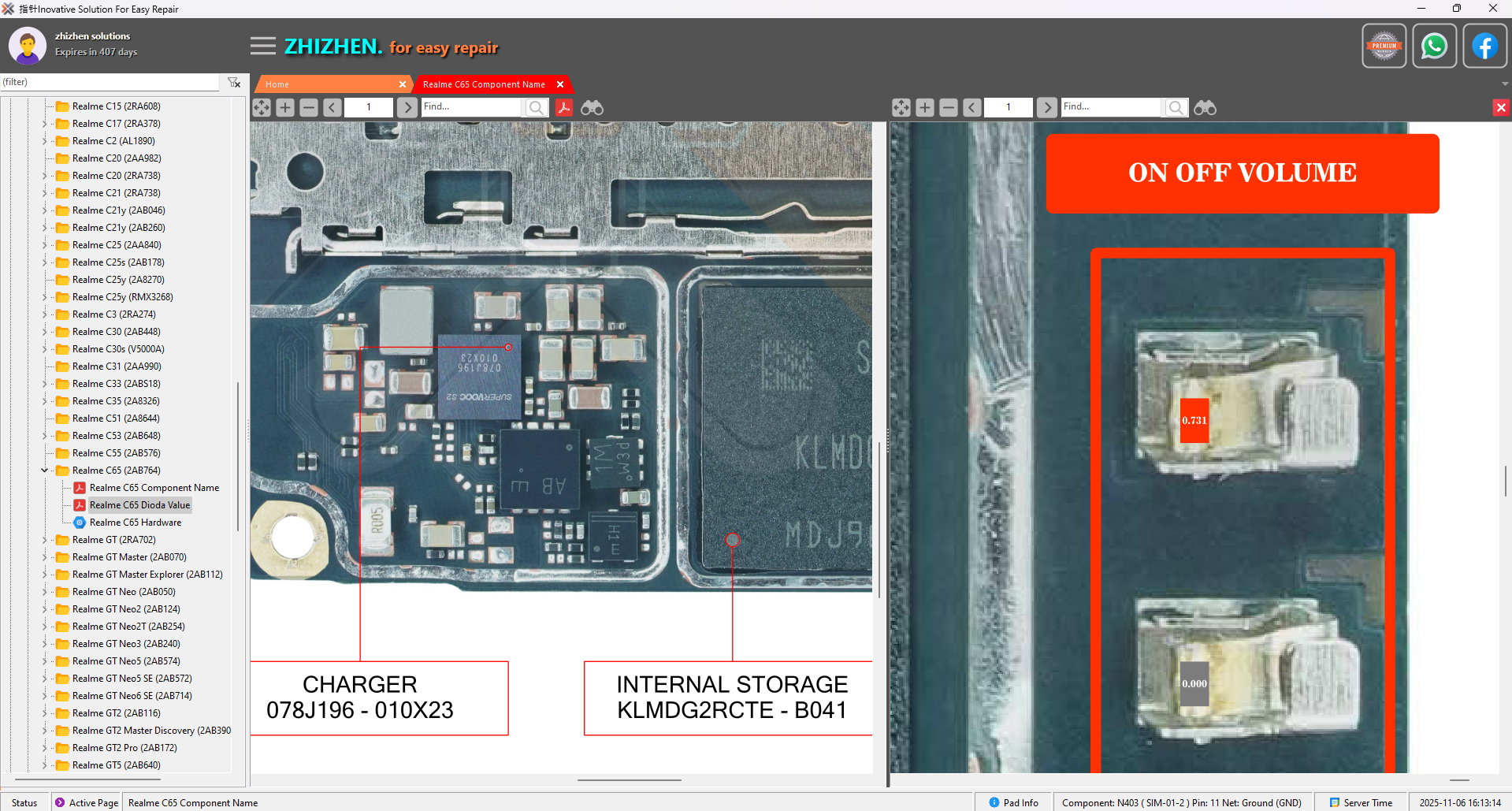Click the right viewer vertical scrollbar
The height and width of the screenshot is (811, 1512).
click(x=1506, y=481)
